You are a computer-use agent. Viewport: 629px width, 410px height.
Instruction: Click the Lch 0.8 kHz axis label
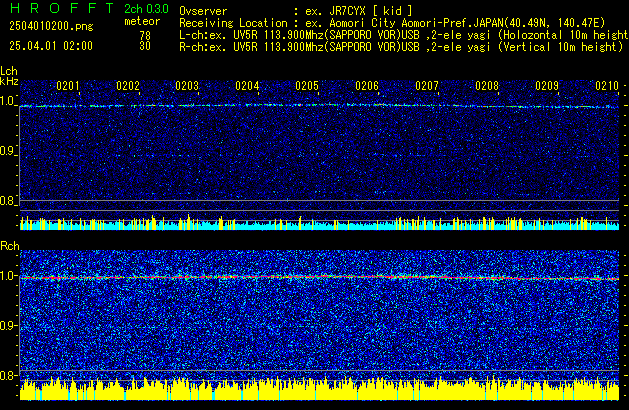coord(7,201)
